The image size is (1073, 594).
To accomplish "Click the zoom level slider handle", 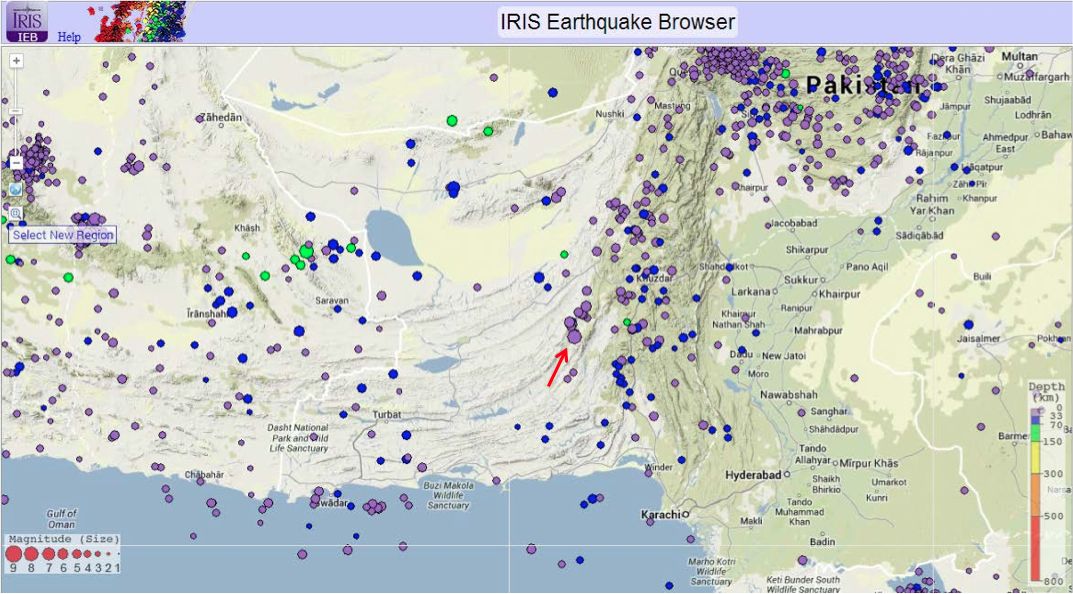I will point(15,110).
